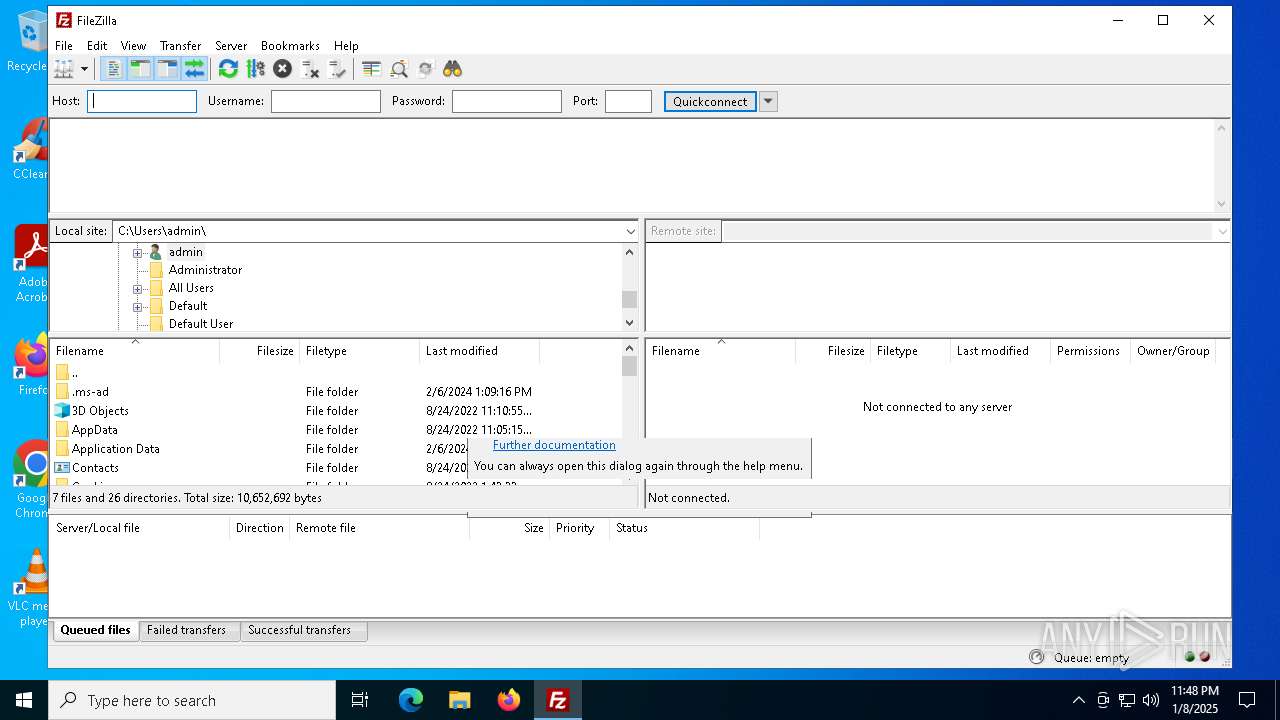Expand the All Users tree folder
Screen dimensions: 1280x720
coord(138,288)
